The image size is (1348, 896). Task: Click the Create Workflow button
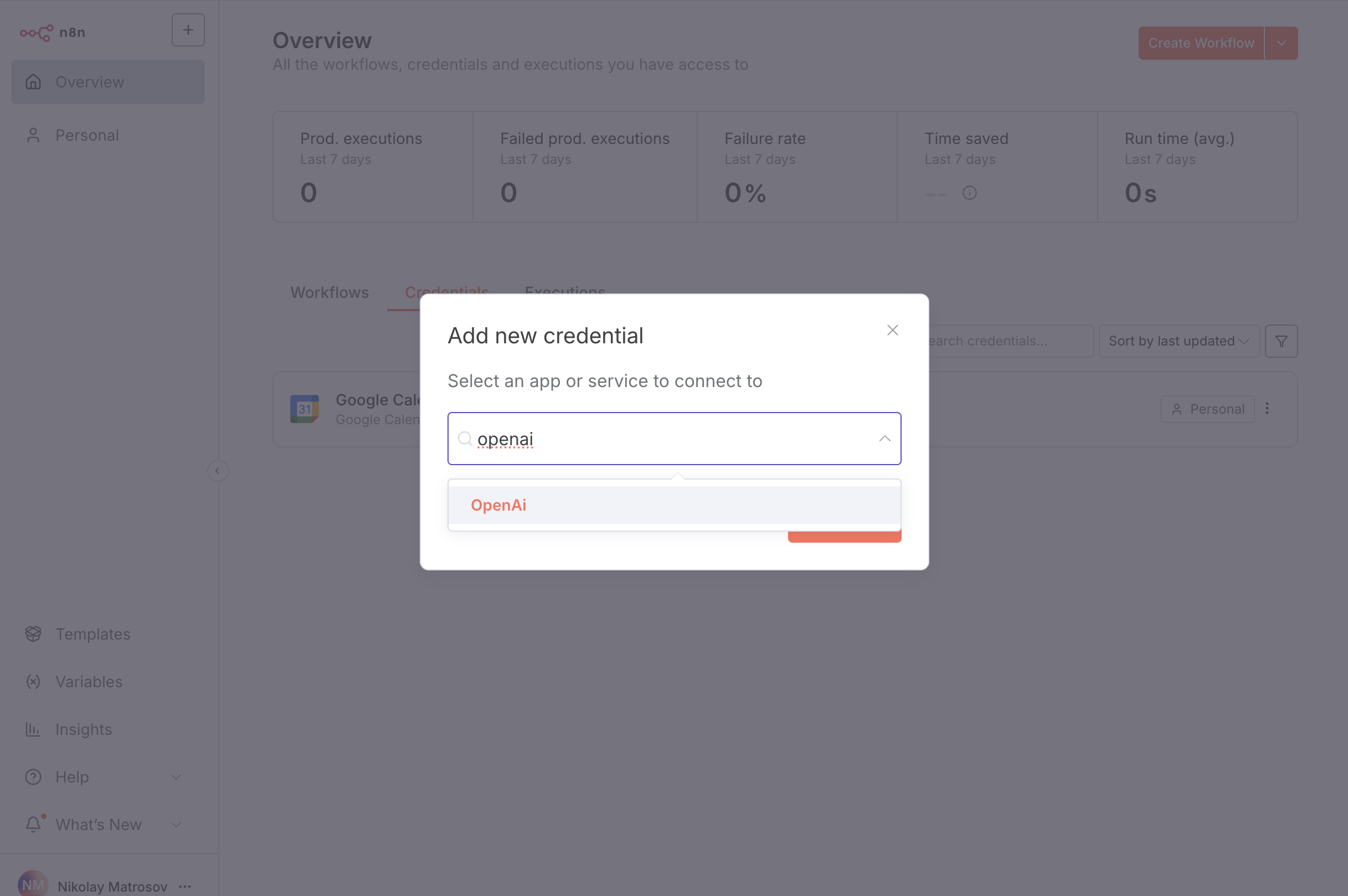(1201, 43)
